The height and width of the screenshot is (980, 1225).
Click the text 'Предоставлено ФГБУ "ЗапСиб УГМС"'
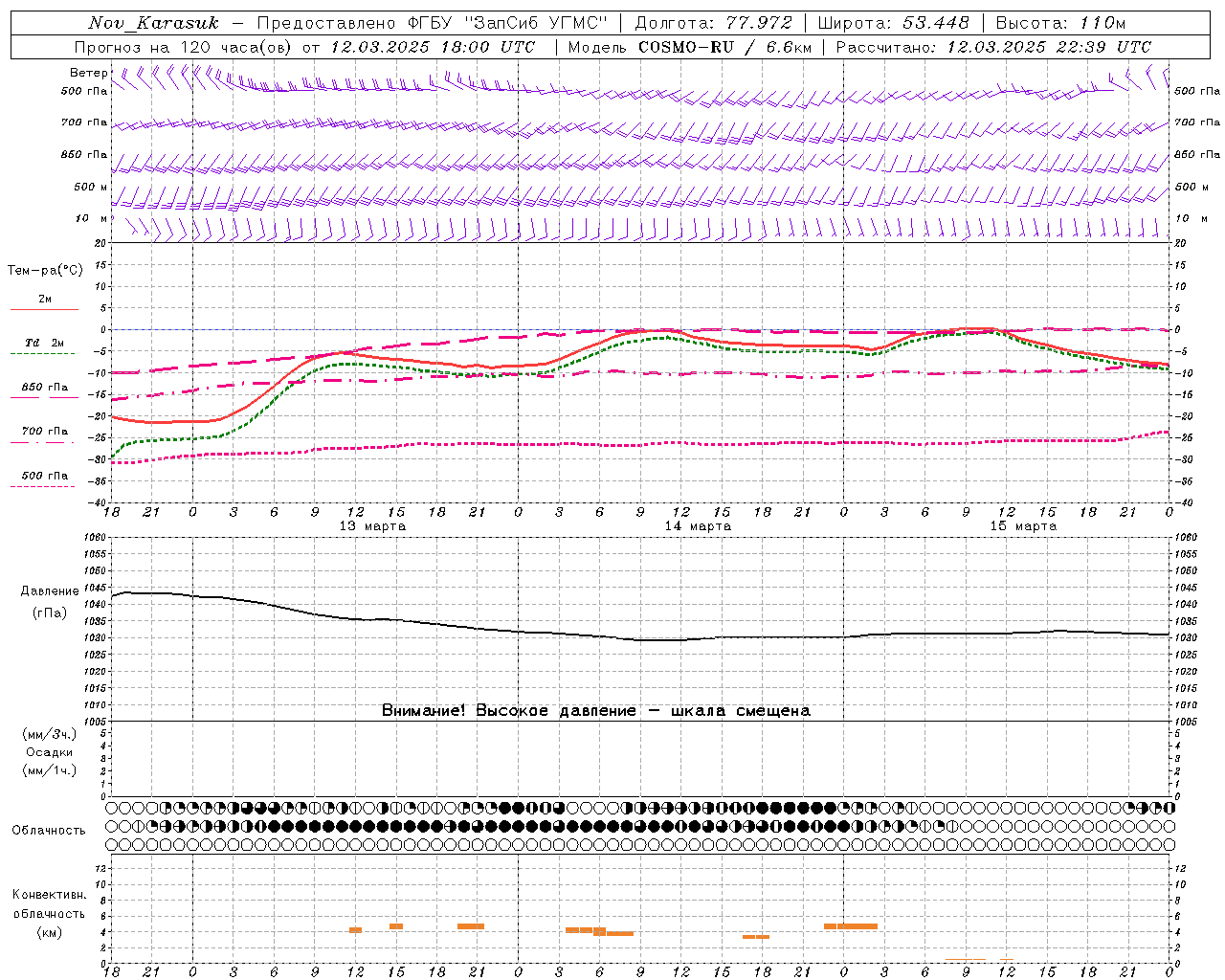433,23
